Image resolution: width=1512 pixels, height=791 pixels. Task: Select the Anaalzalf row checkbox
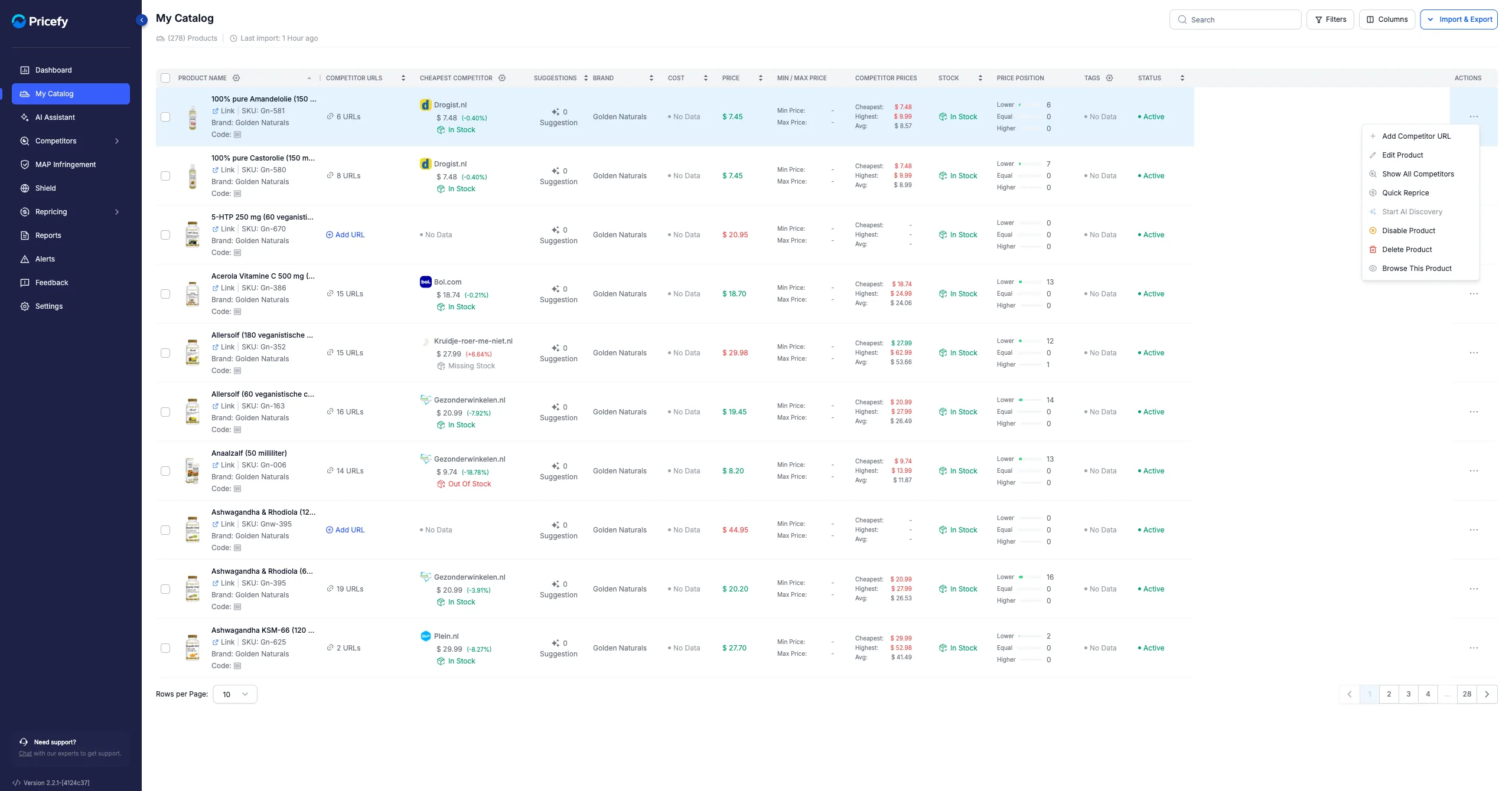(x=165, y=471)
